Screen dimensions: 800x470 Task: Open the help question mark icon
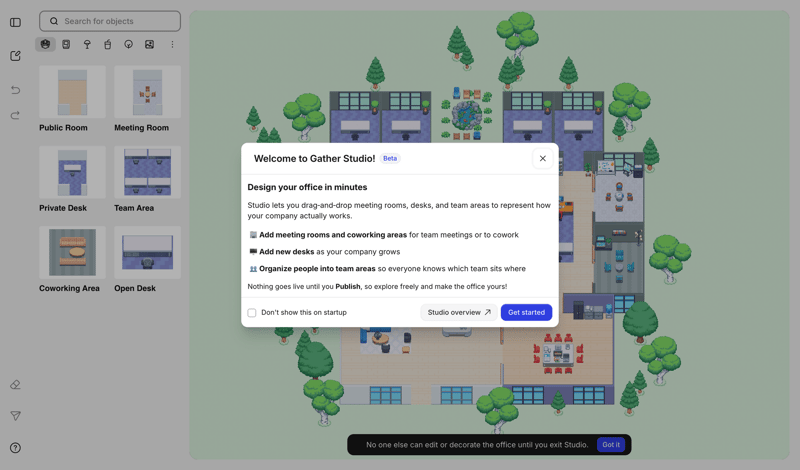pyautogui.click(x=15, y=448)
